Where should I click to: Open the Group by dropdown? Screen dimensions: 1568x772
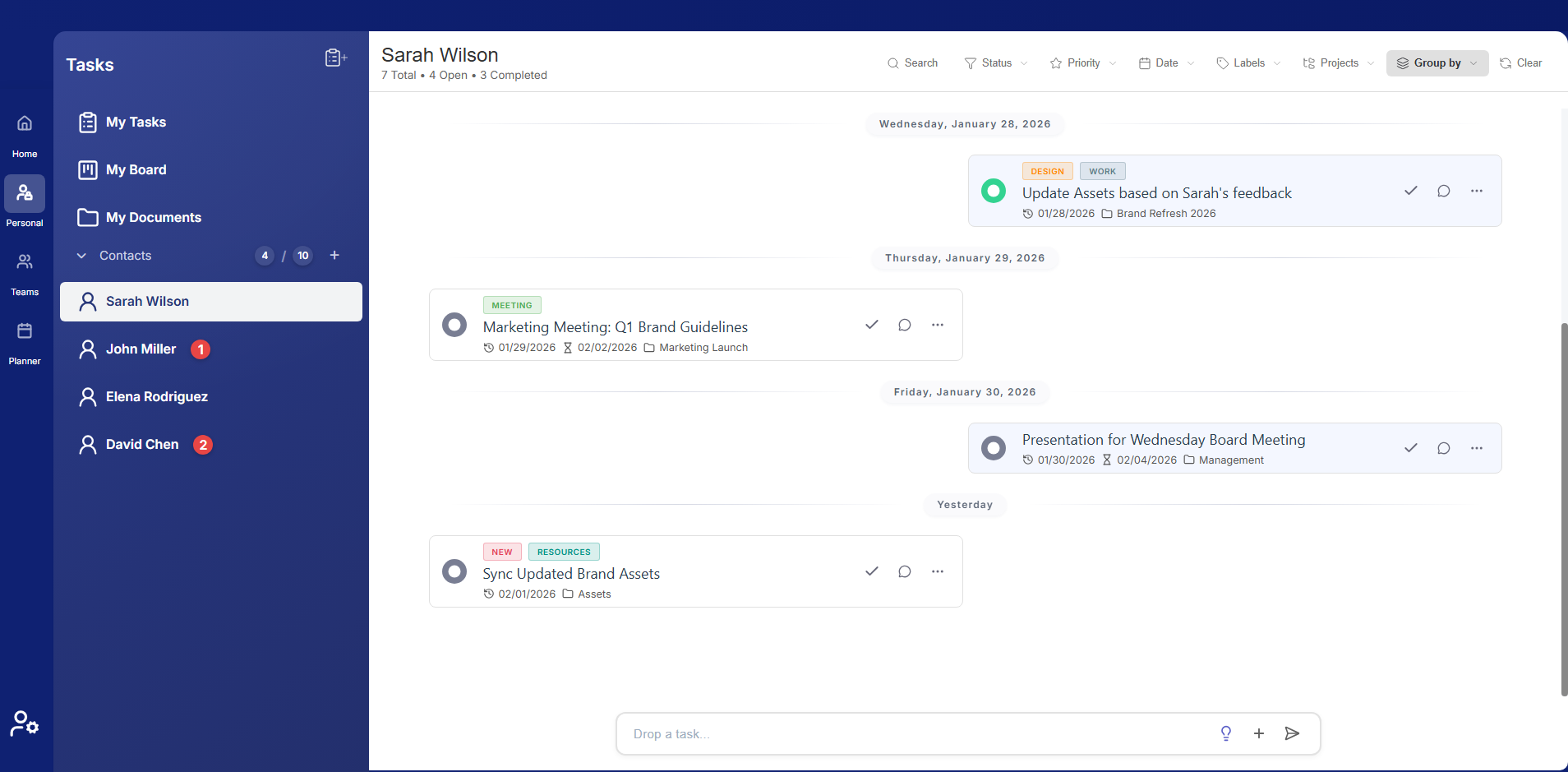pos(1436,62)
